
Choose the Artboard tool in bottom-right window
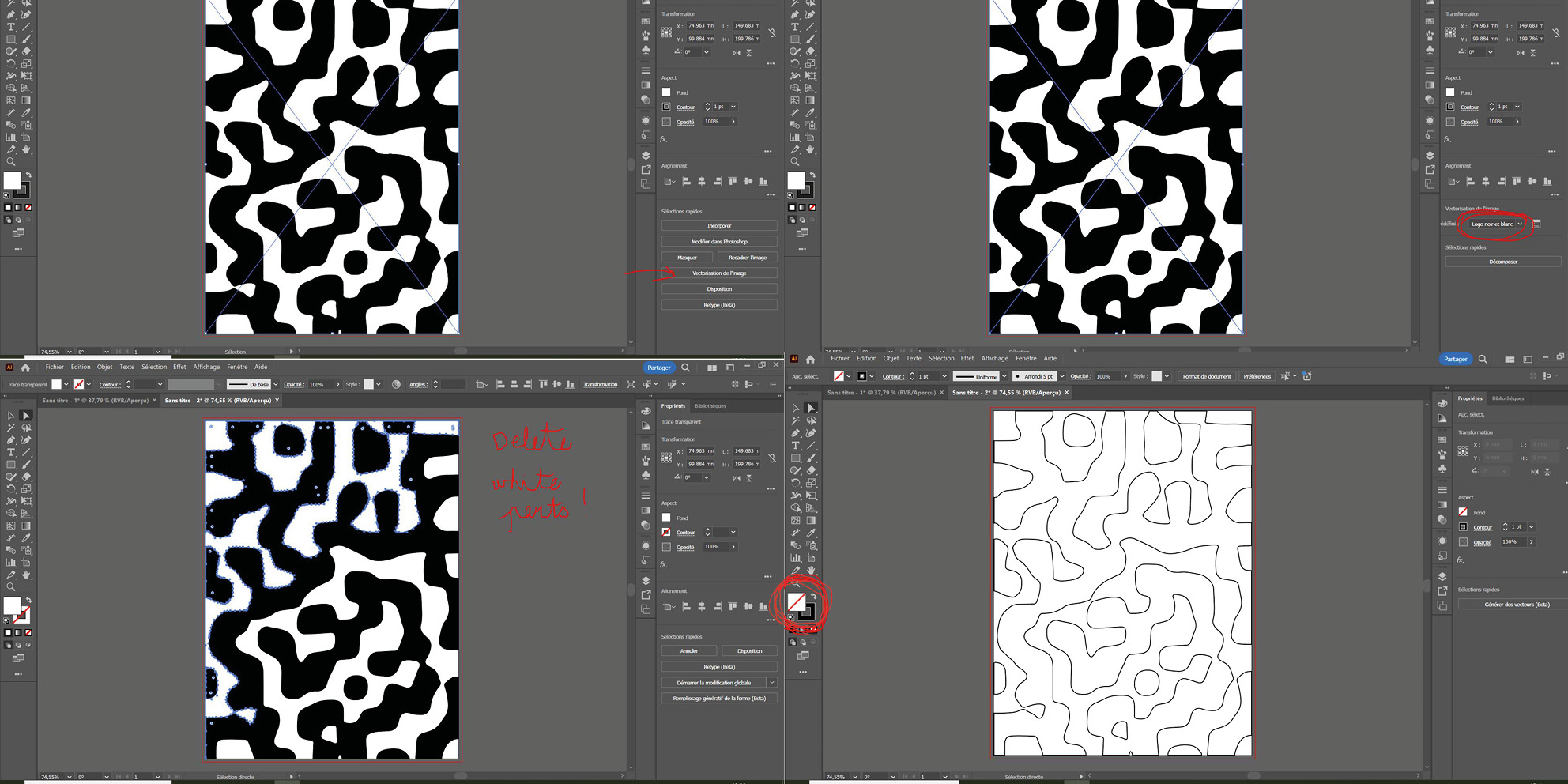coord(812,559)
